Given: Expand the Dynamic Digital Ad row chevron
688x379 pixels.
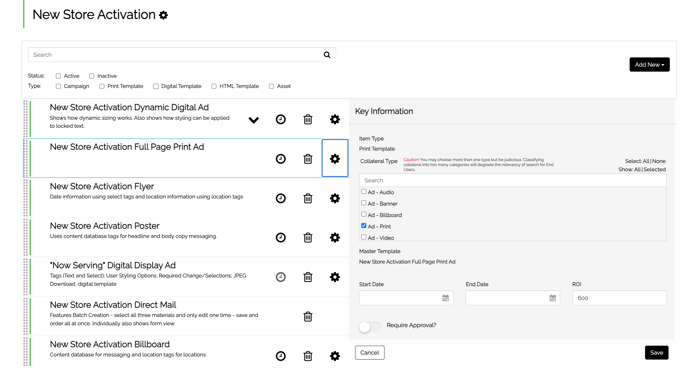Looking at the screenshot, I should (254, 120).
